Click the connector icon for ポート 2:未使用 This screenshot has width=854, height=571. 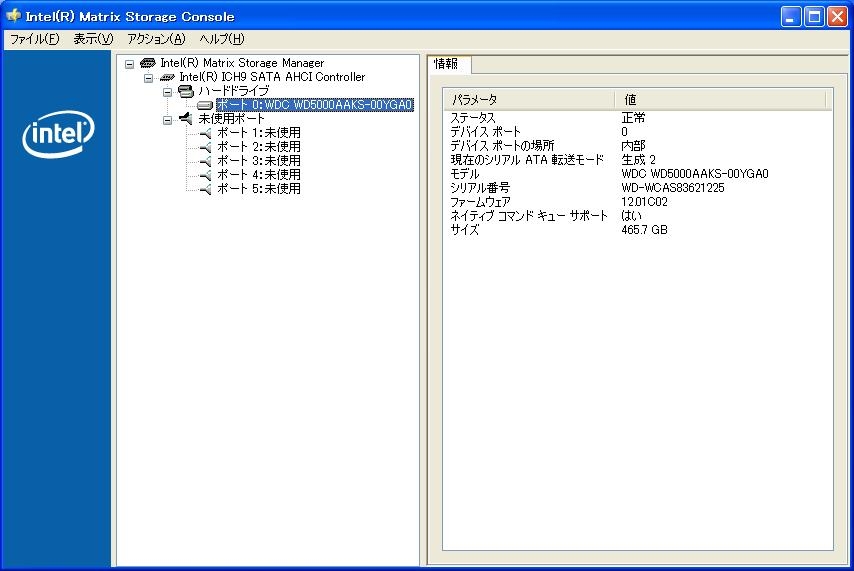point(205,147)
